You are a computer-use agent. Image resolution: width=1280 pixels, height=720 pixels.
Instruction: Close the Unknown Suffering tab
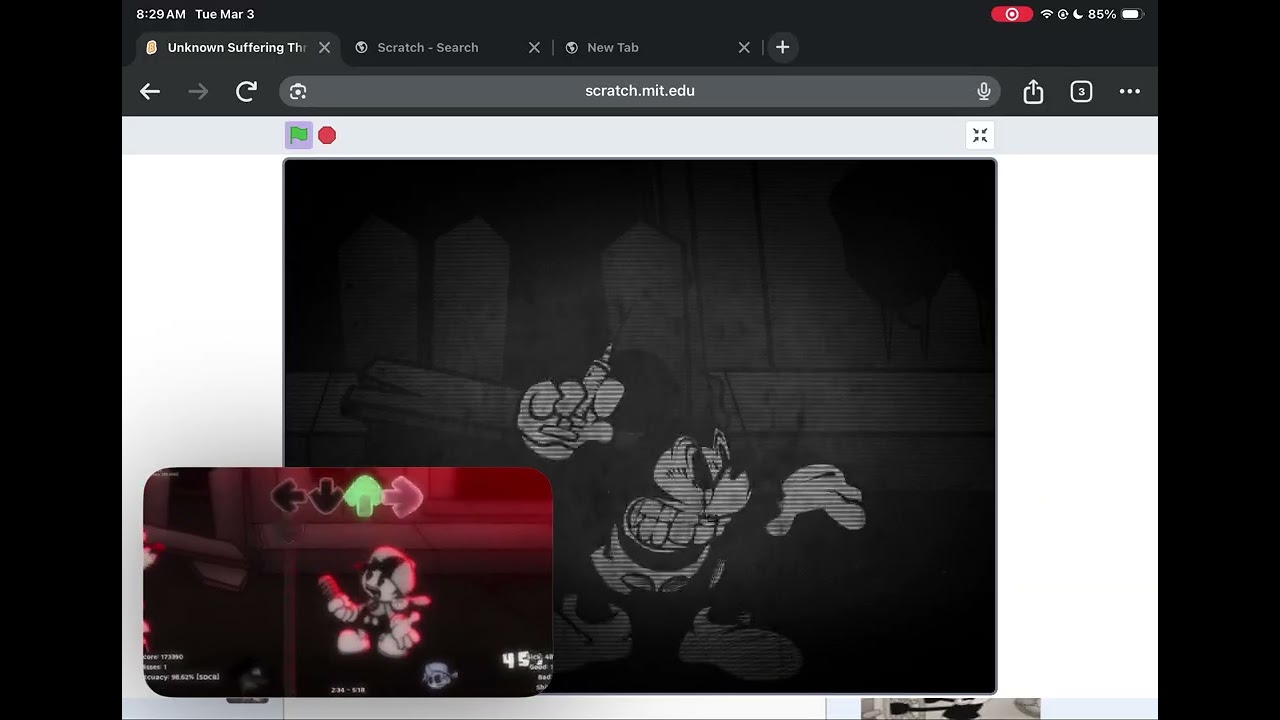[x=324, y=47]
